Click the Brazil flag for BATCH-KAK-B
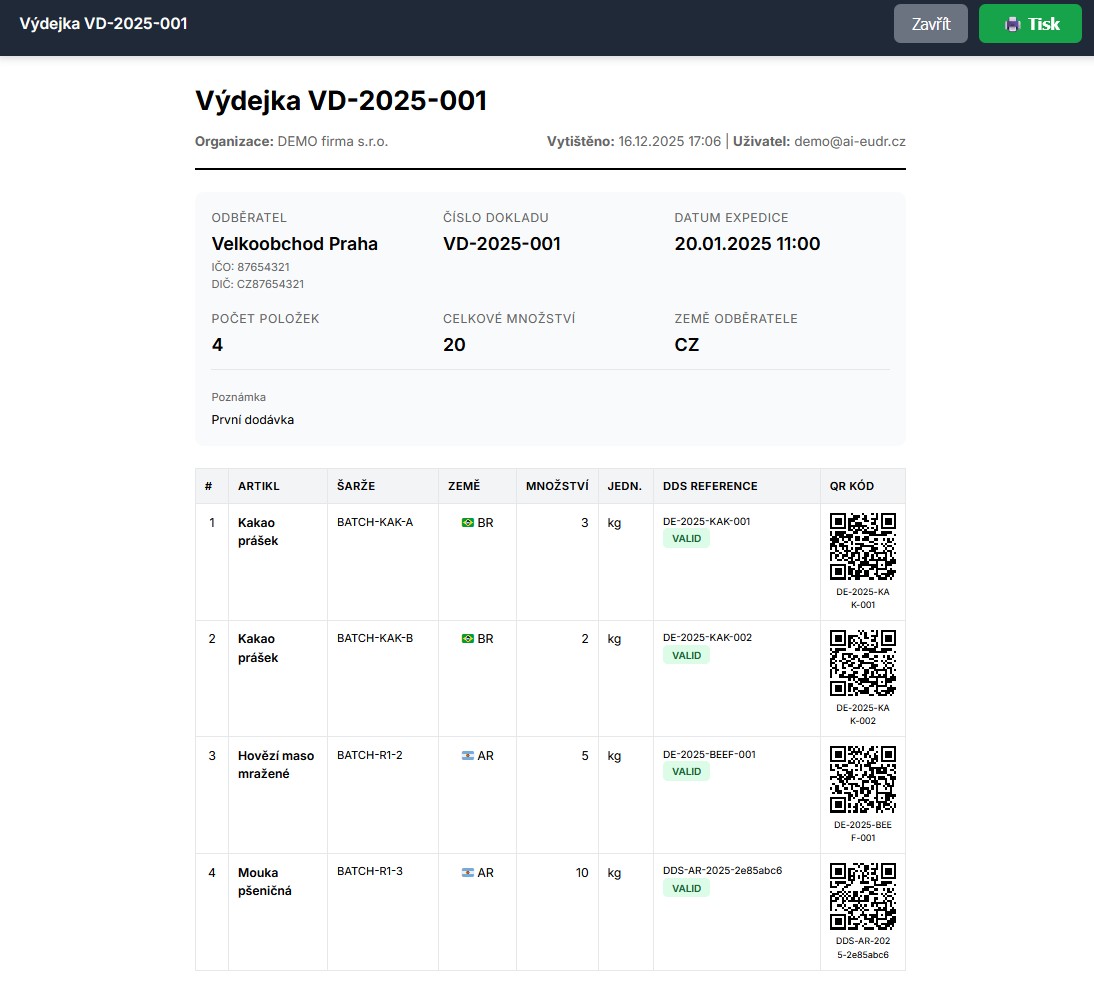Viewport: 1094px width, 987px height. coord(467,638)
